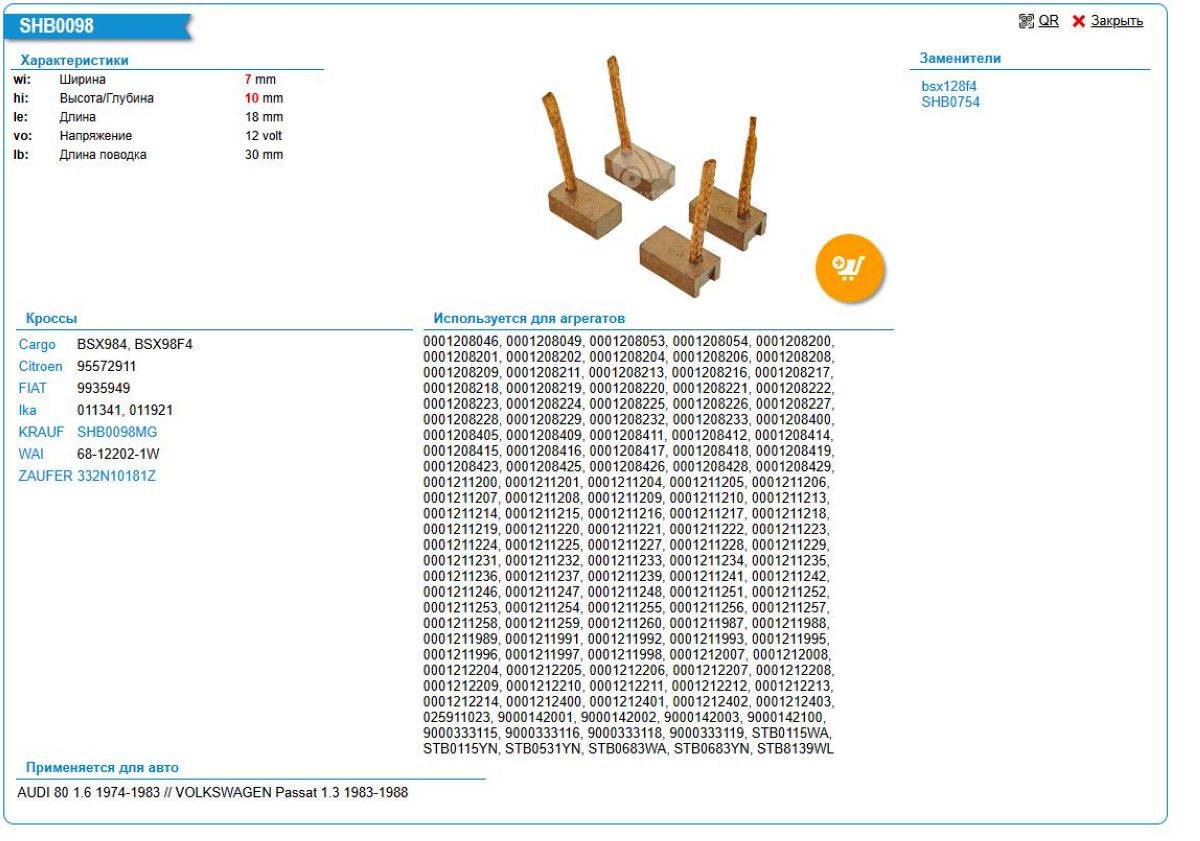Click the KRAUF brand name
1200x841 pixels.
41,432
